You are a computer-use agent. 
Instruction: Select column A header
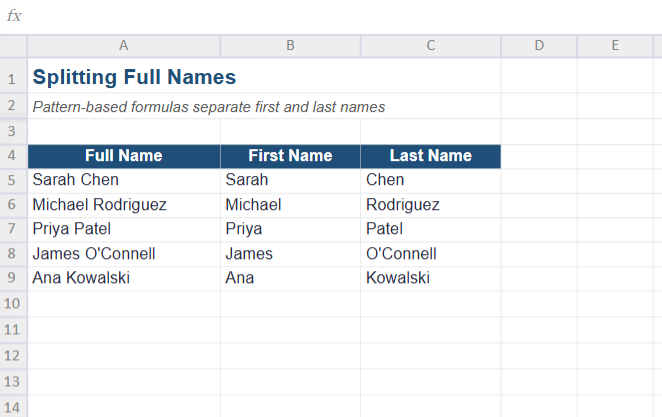(124, 46)
